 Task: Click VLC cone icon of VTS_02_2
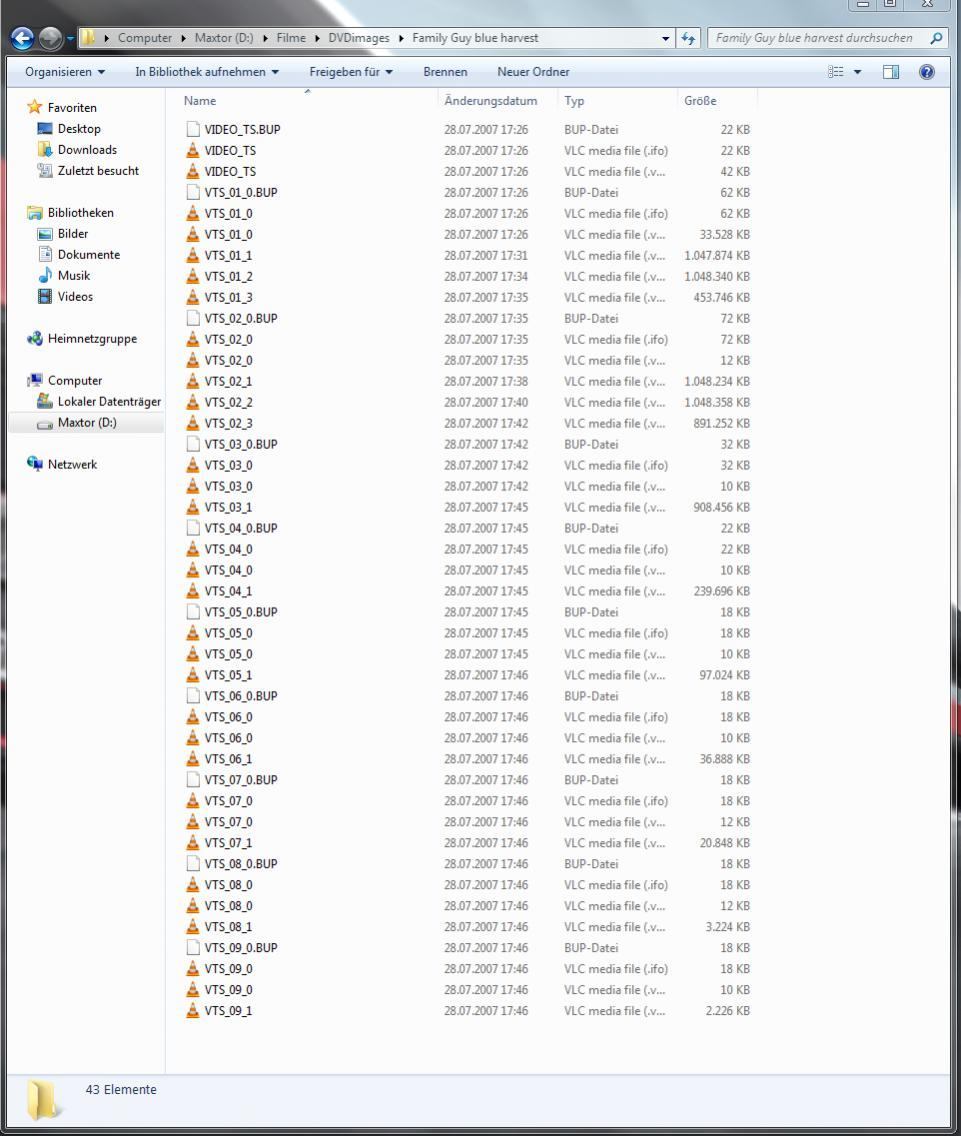coord(192,402)
